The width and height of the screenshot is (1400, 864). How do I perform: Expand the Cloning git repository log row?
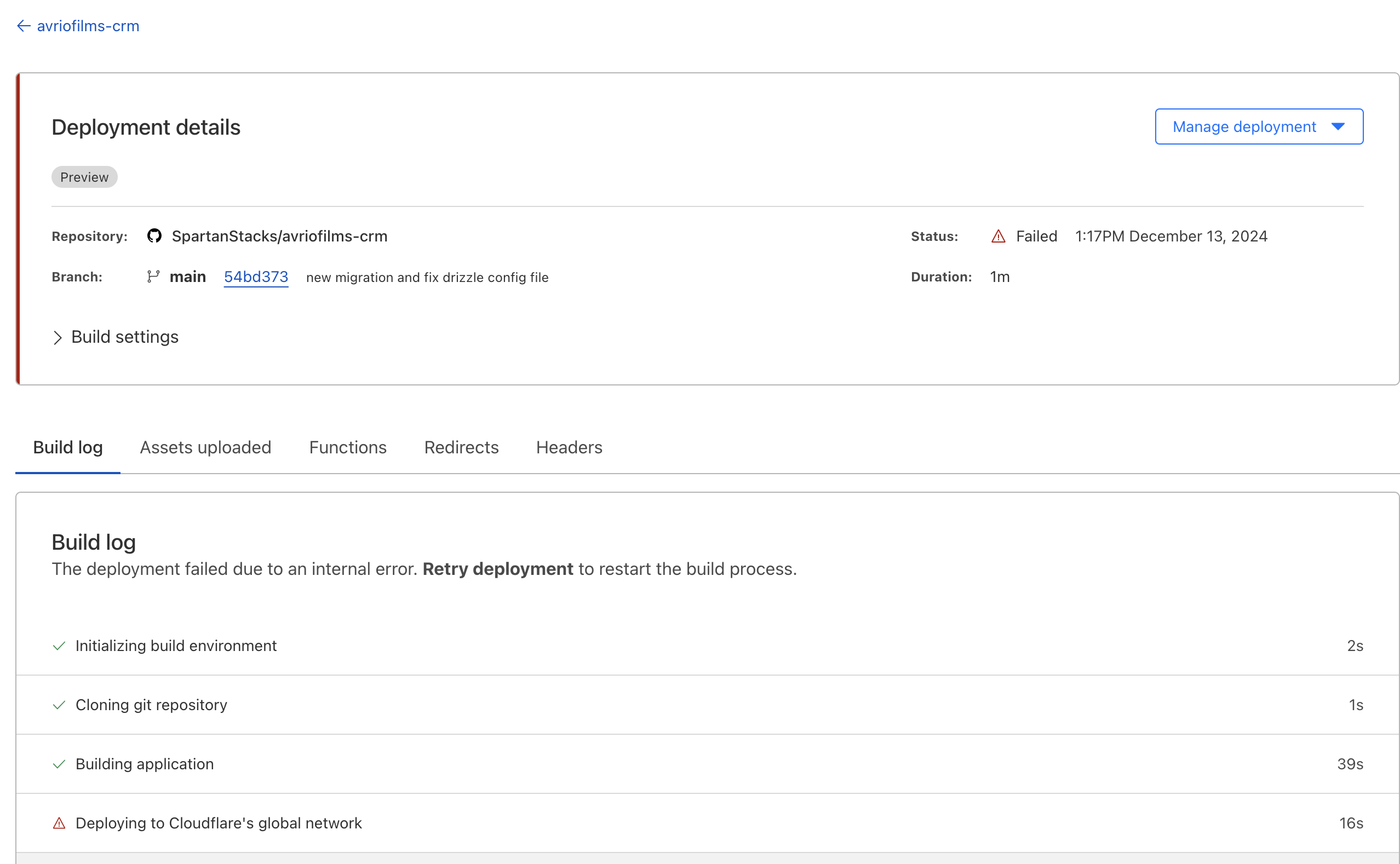click(x=151, y=705)
